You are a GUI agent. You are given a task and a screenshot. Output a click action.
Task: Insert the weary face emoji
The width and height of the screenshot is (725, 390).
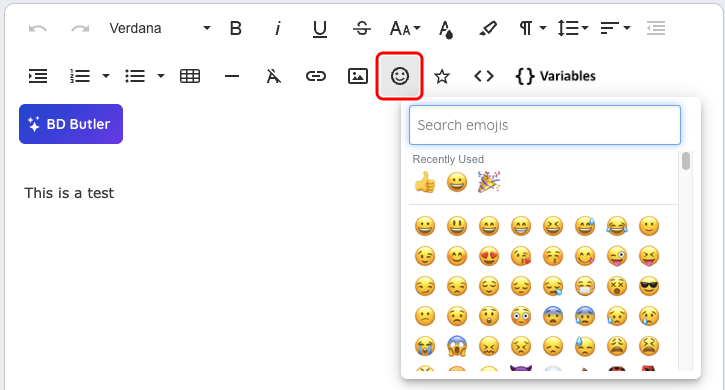617,346
